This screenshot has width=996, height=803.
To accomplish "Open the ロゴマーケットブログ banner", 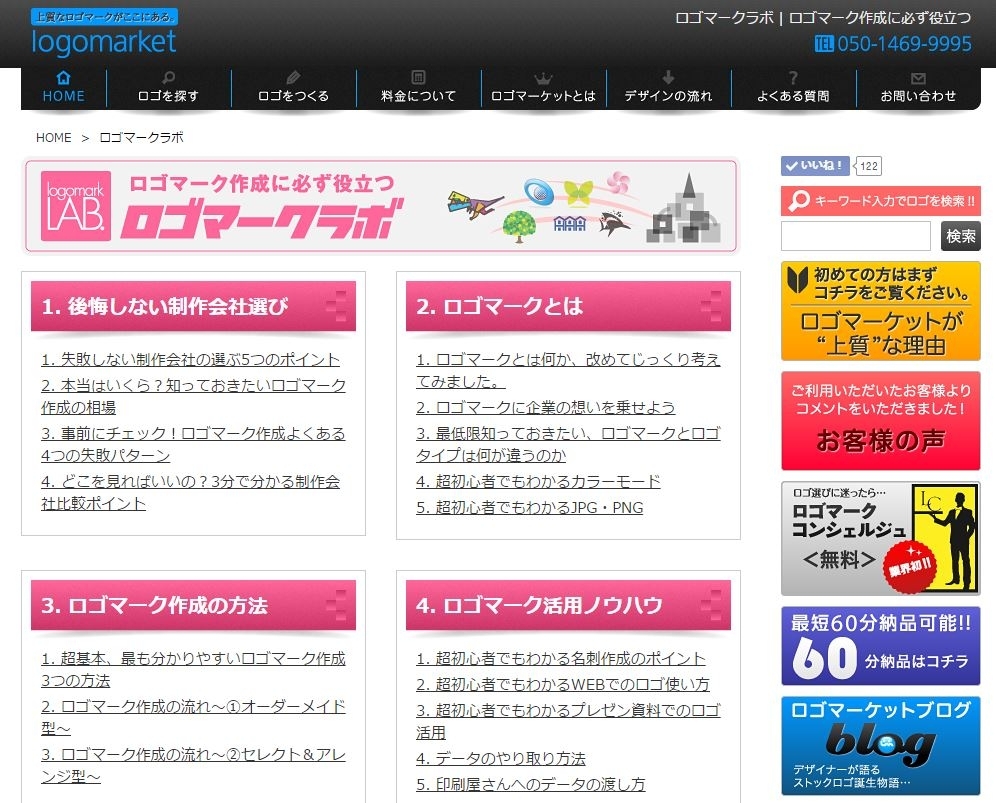I will click(881, 746).
